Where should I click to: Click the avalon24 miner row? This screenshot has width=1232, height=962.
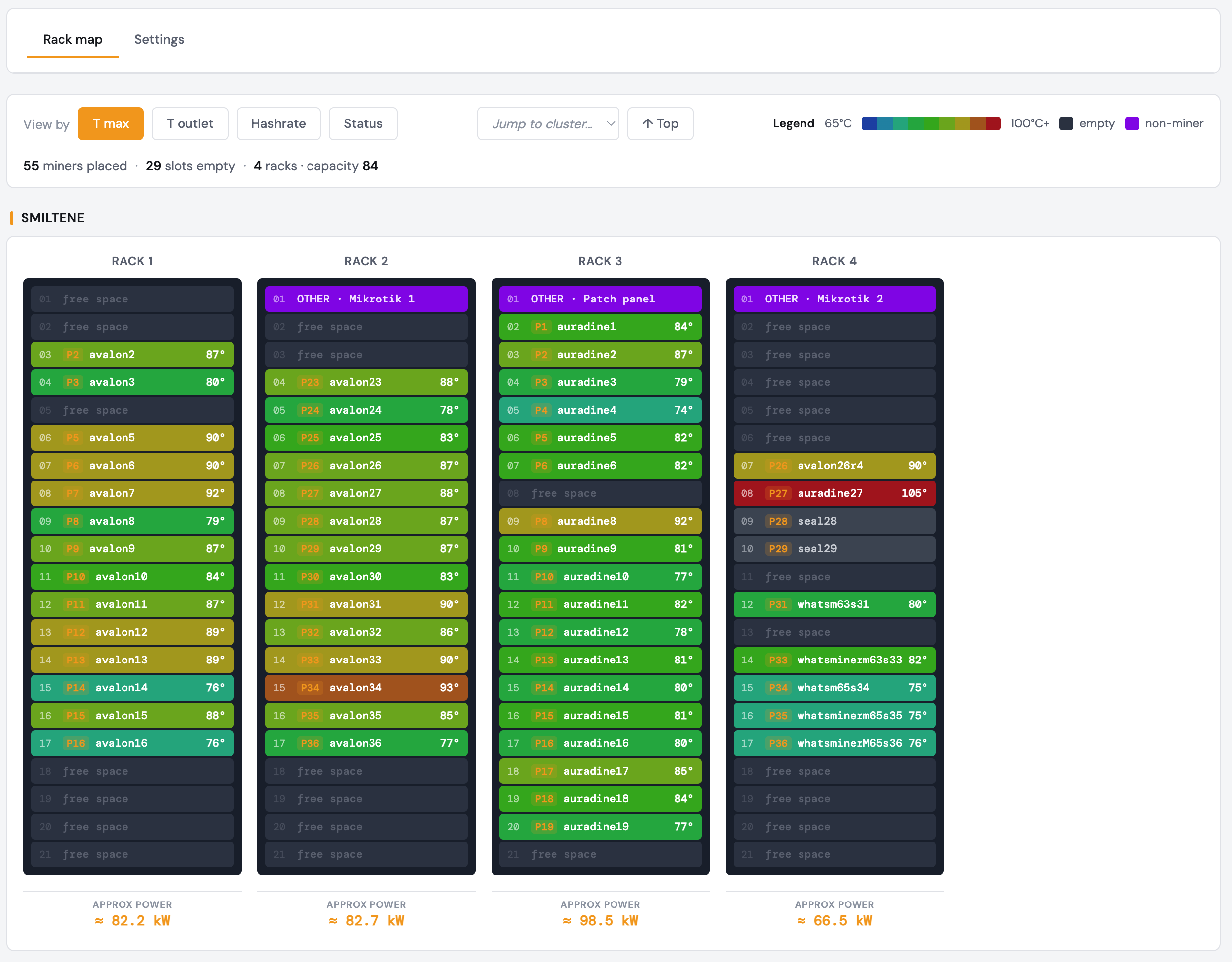(366, 410)
